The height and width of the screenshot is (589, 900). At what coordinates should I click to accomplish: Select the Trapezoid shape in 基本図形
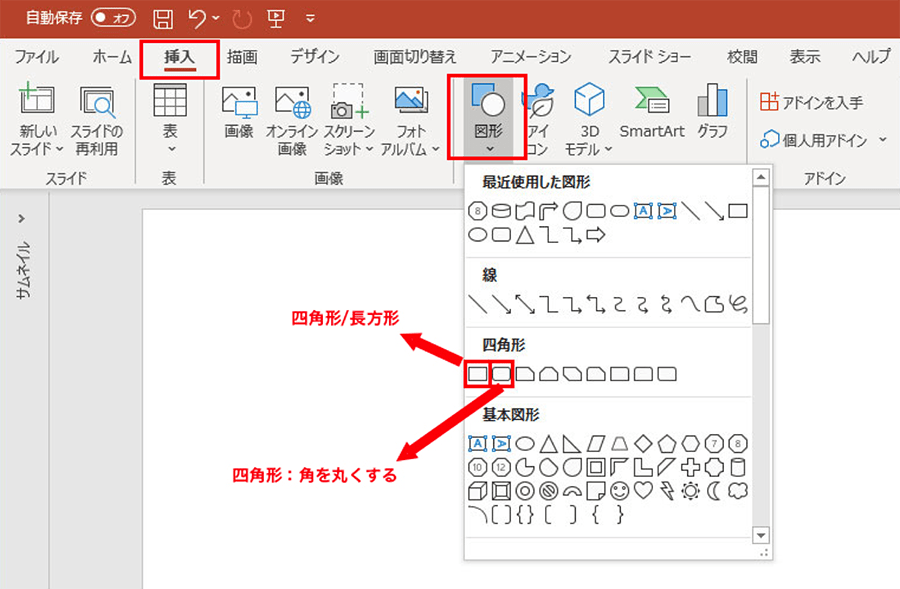[x=619, y=443]
